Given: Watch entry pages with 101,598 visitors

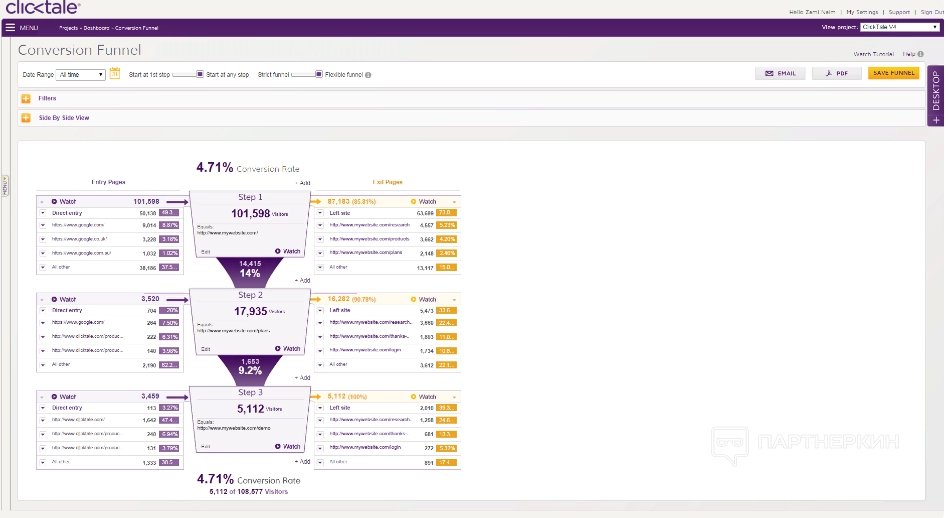Looking at the screenshot, I should coord(64,201).
